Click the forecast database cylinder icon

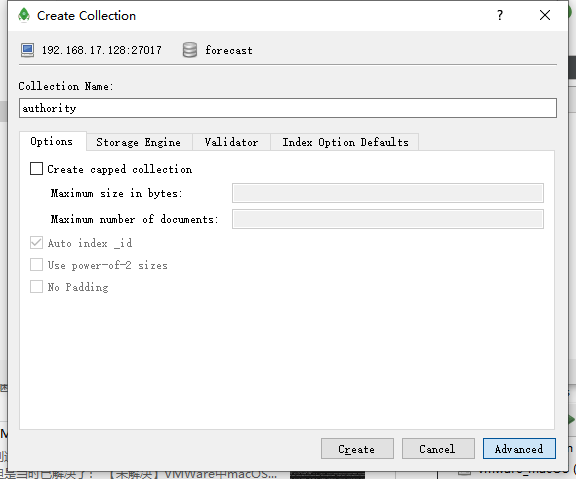tap(190, 50)
